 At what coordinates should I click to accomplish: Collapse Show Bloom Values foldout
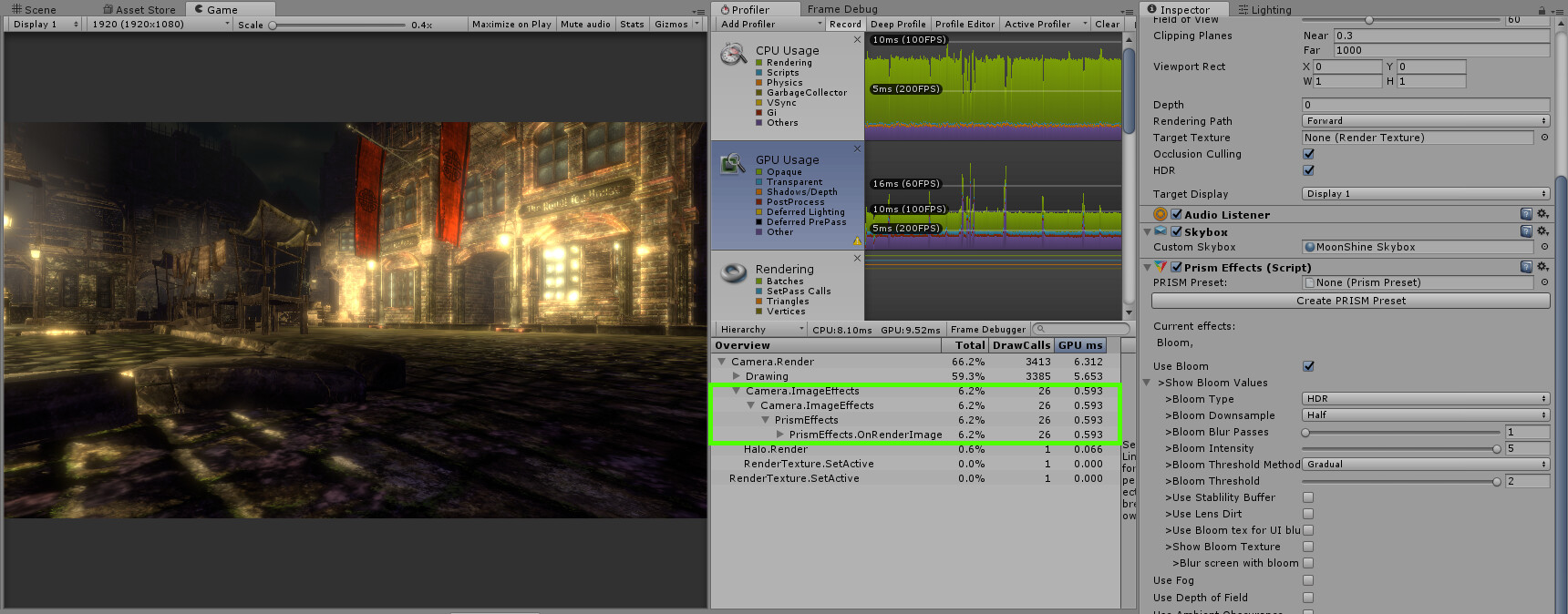point(1148,383)
